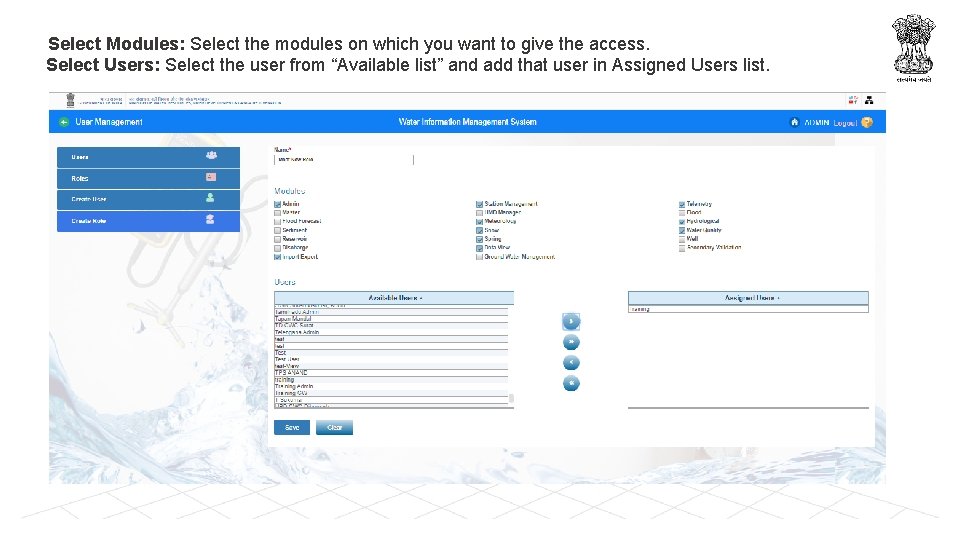Move selected user back to Available list
The image size is (960, 540).
(x=571, y=363)
